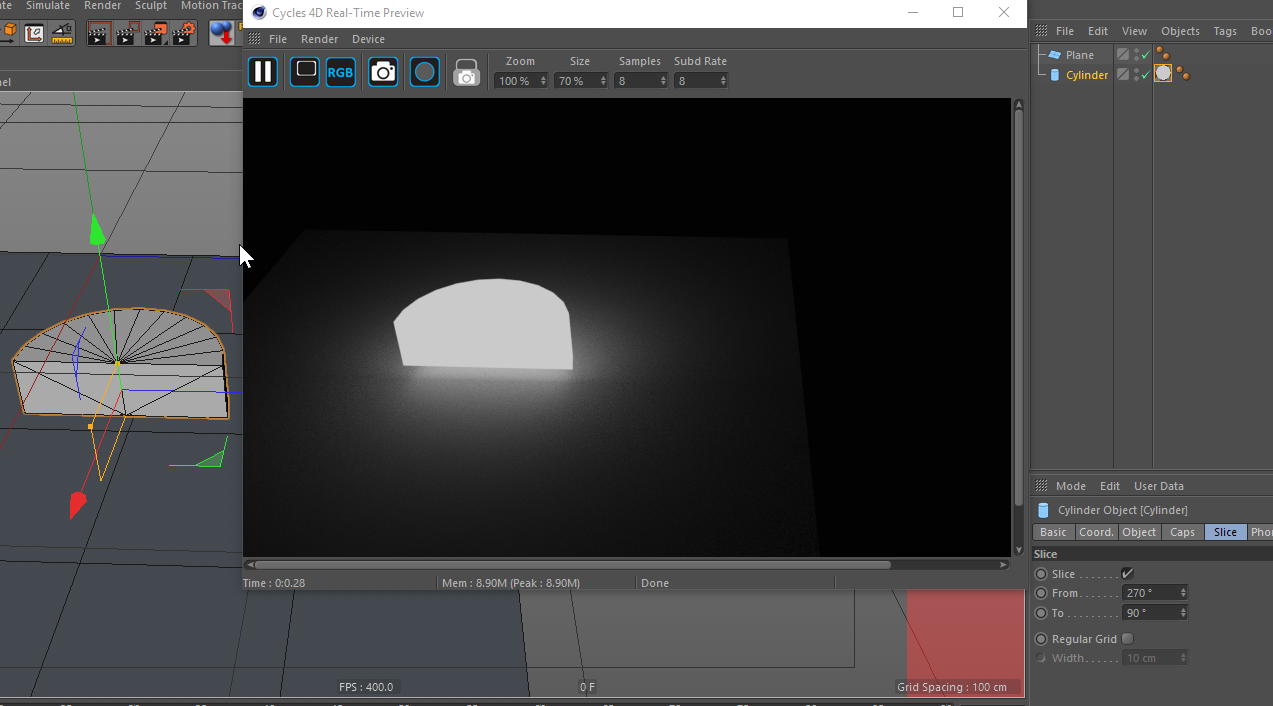
Task: Click the Size 70% stepper arrows
Action: pos(603,81)
